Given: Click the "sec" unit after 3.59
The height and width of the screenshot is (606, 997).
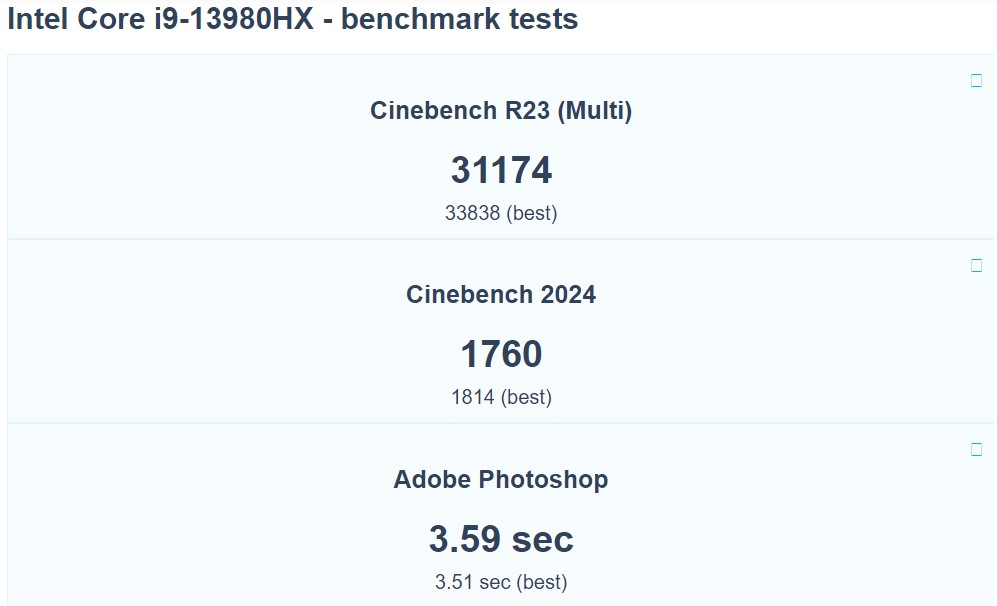Looking at the screenshot, I should (x=543, y=539).
